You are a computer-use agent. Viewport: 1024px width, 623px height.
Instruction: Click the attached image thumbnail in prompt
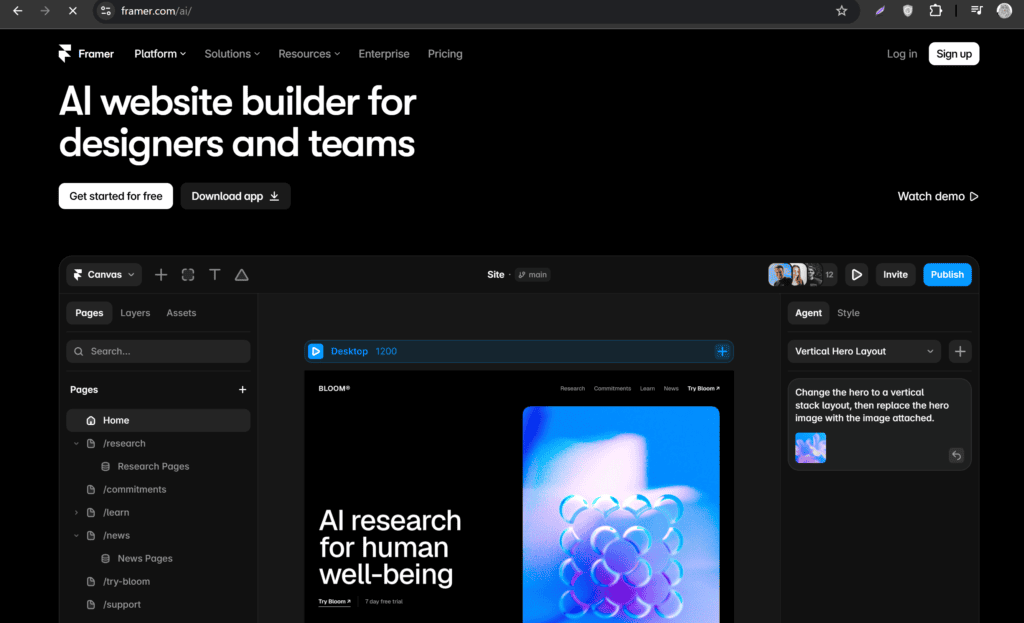[810, 448]
